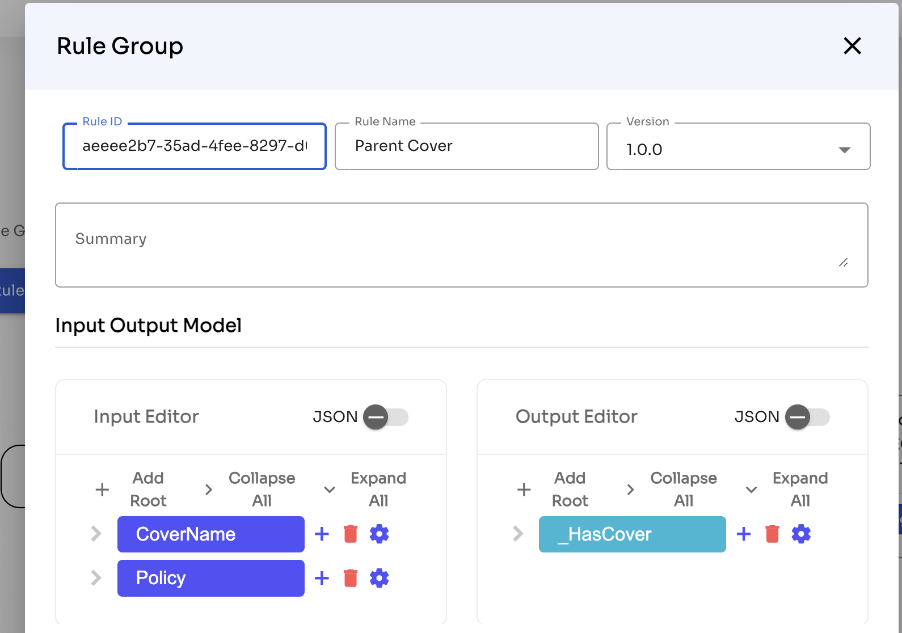Click Add Root in Input Editor
This screenshot has height=633, width=902.
(x=133, y=489)
